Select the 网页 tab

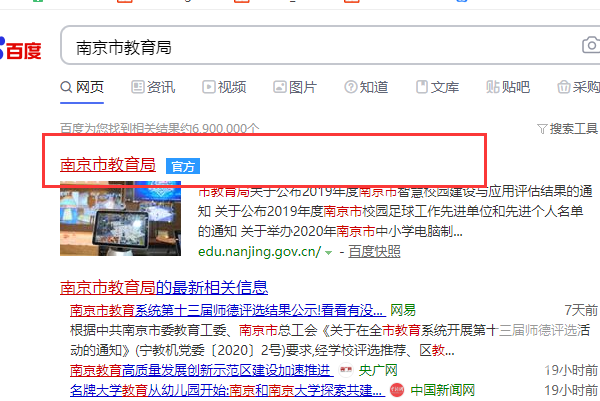tap(82, 87)
